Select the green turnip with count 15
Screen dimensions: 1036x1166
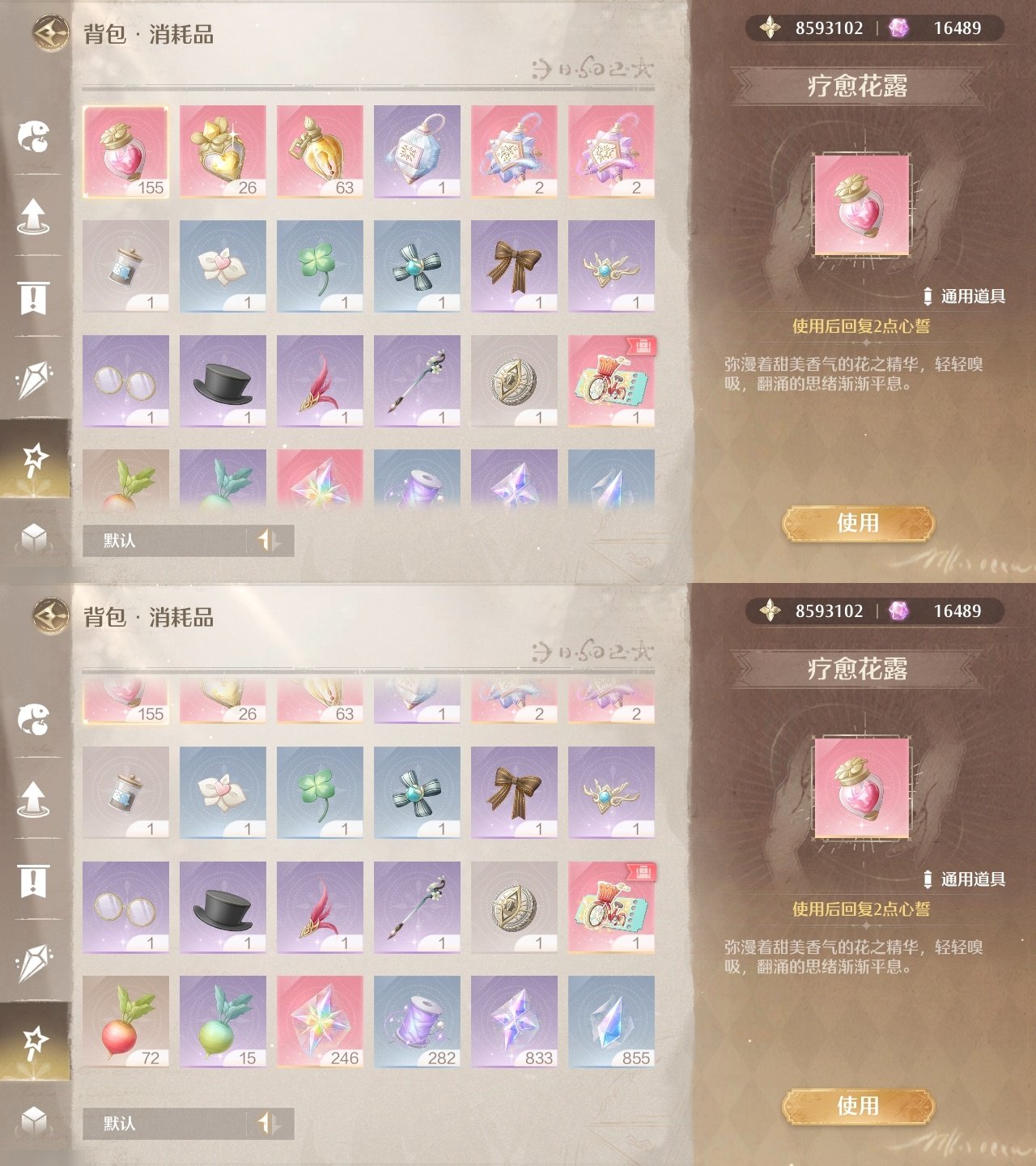click(223, 1022)
